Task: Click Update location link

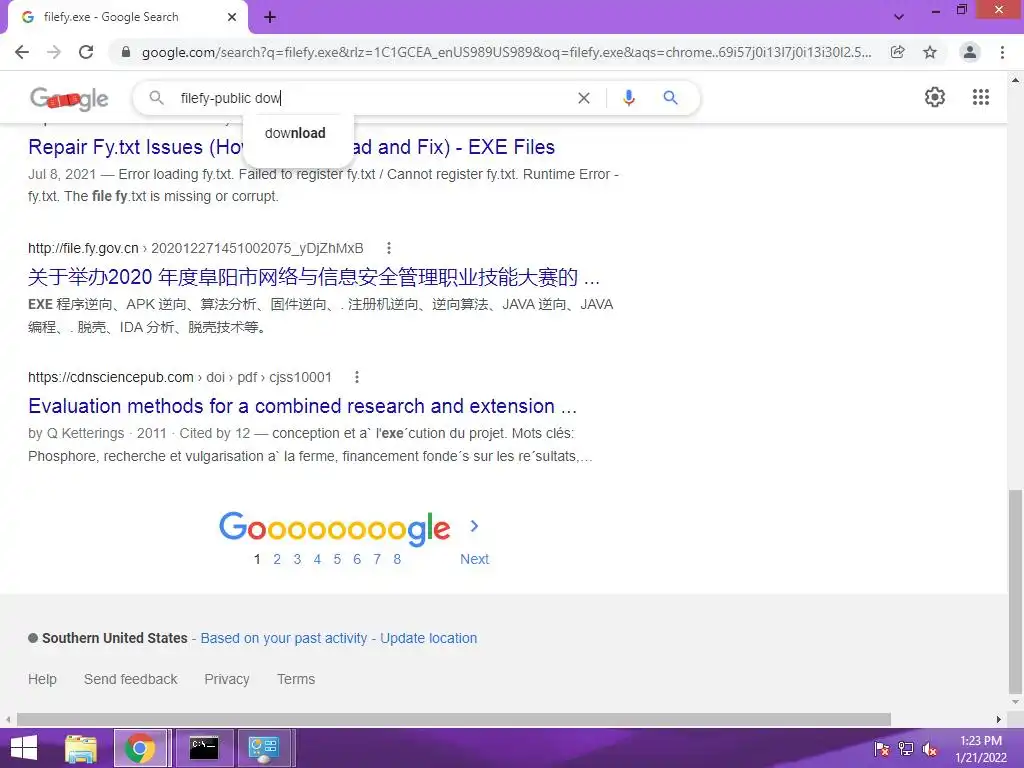Action: pyautogui.click(x=428, y=638)
